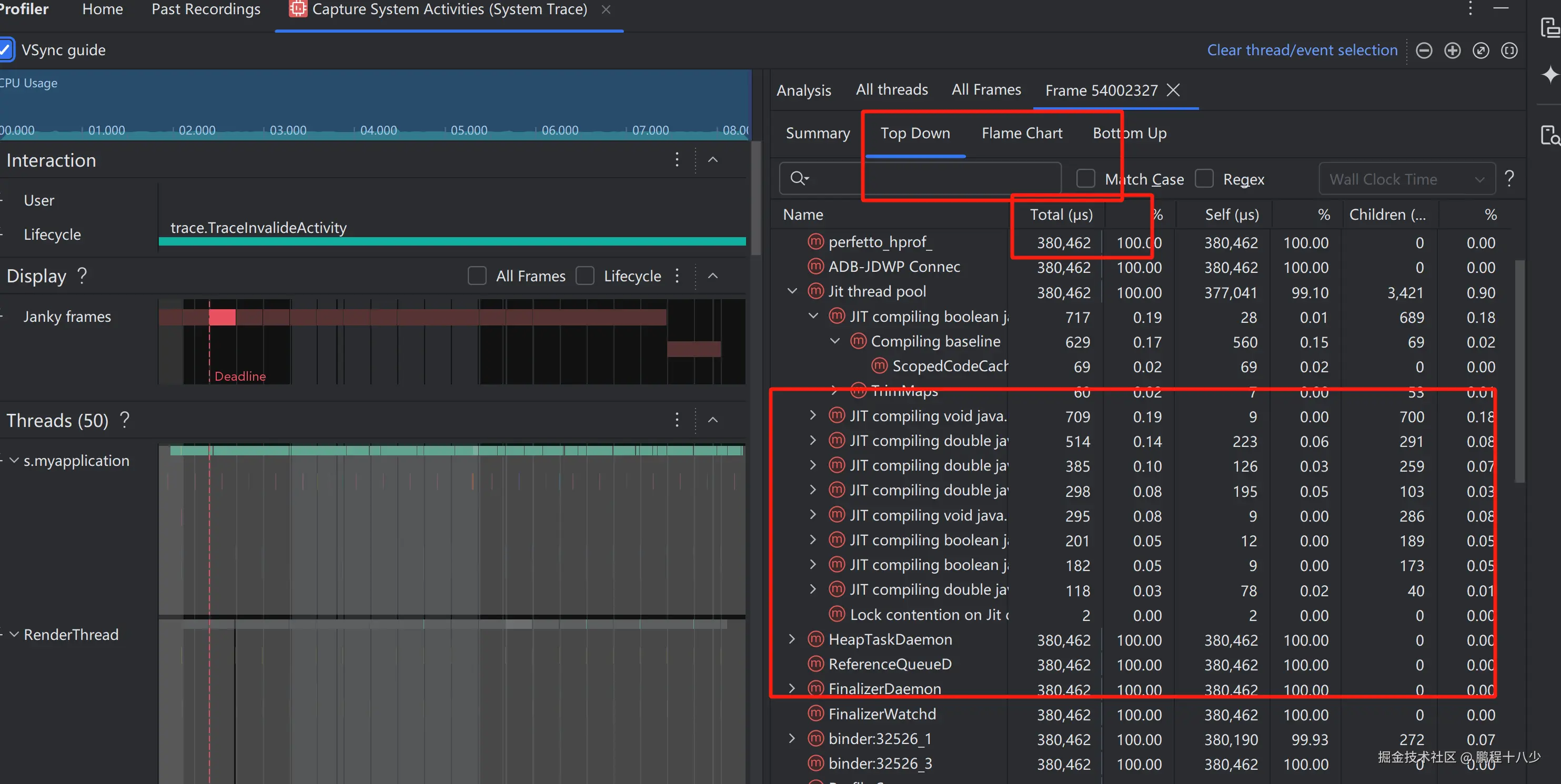Screen dimensions: 1561x784
Task: Enable the Match Case checkbox
Action: [1085, 179]
